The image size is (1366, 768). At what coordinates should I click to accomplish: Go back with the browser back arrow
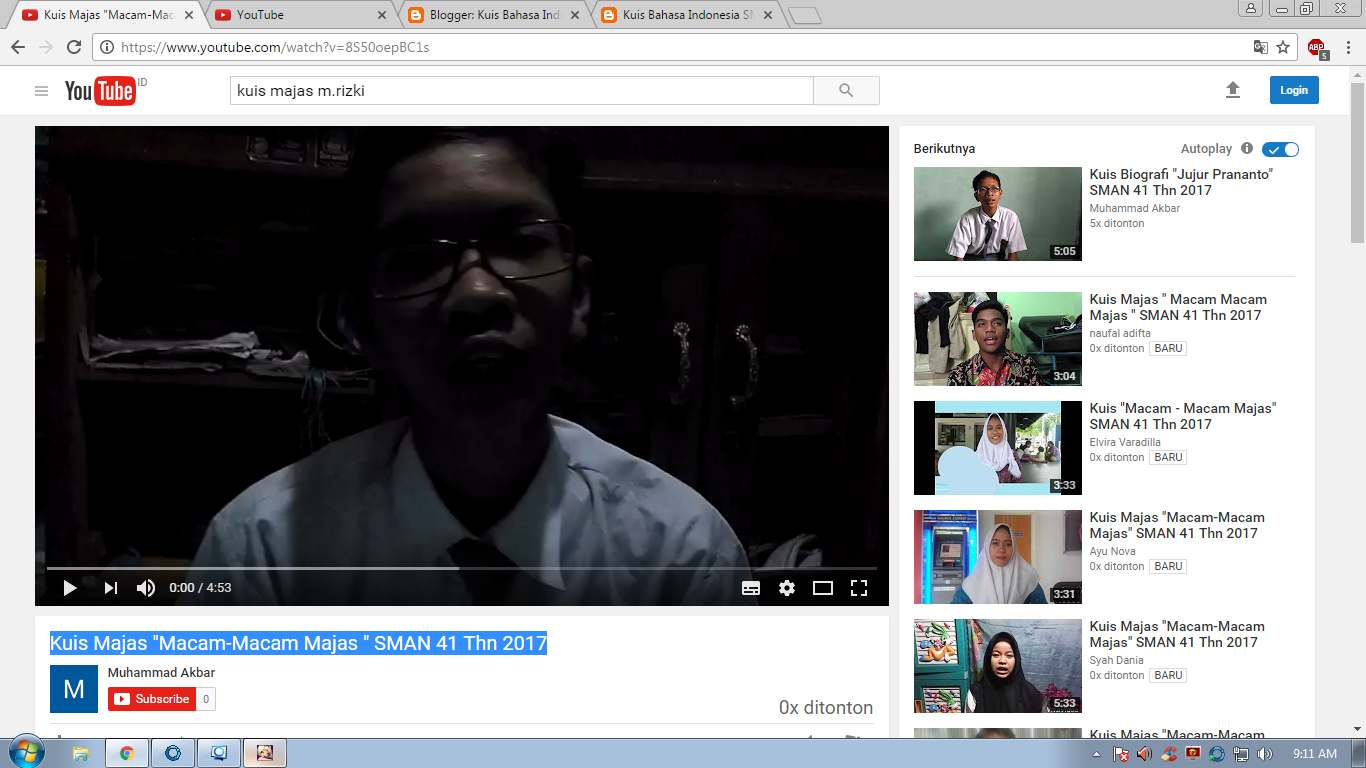point(18,47)
